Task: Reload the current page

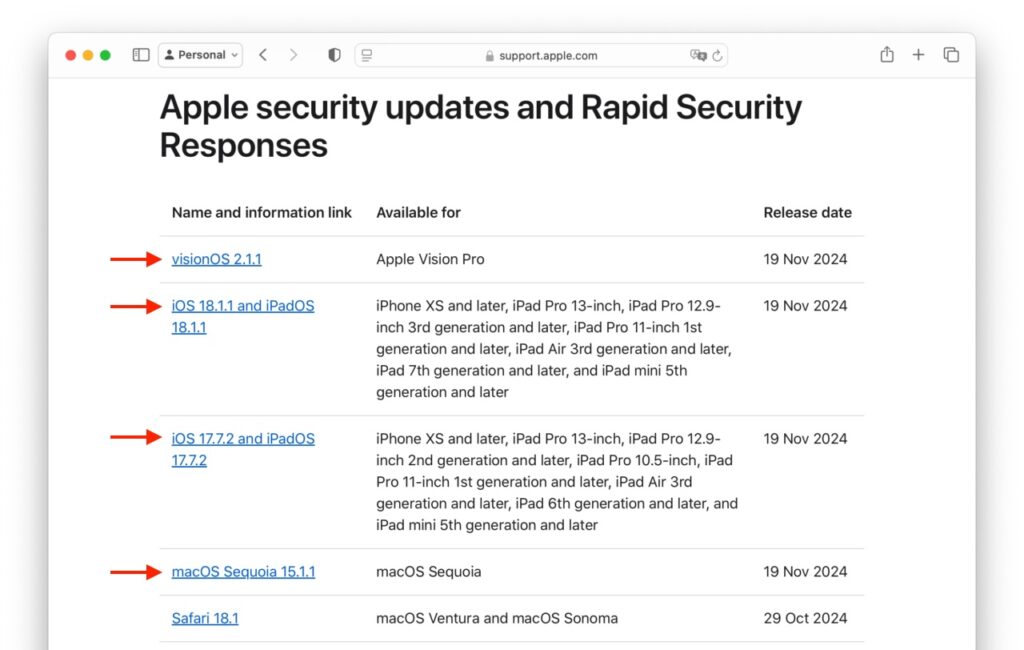Action: tap(717, 55)
